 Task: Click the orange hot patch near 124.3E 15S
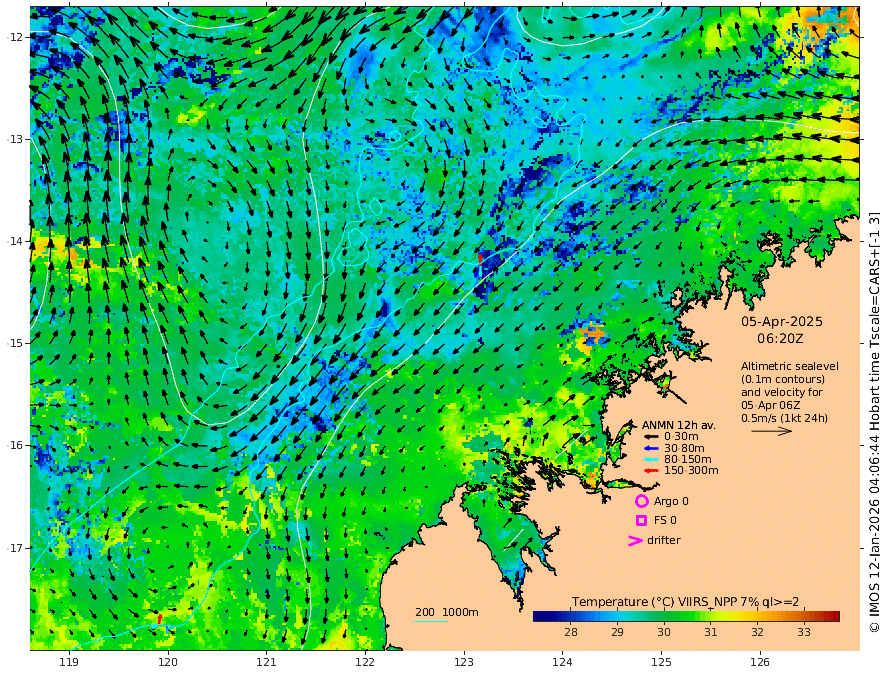[x=592, y=334]
